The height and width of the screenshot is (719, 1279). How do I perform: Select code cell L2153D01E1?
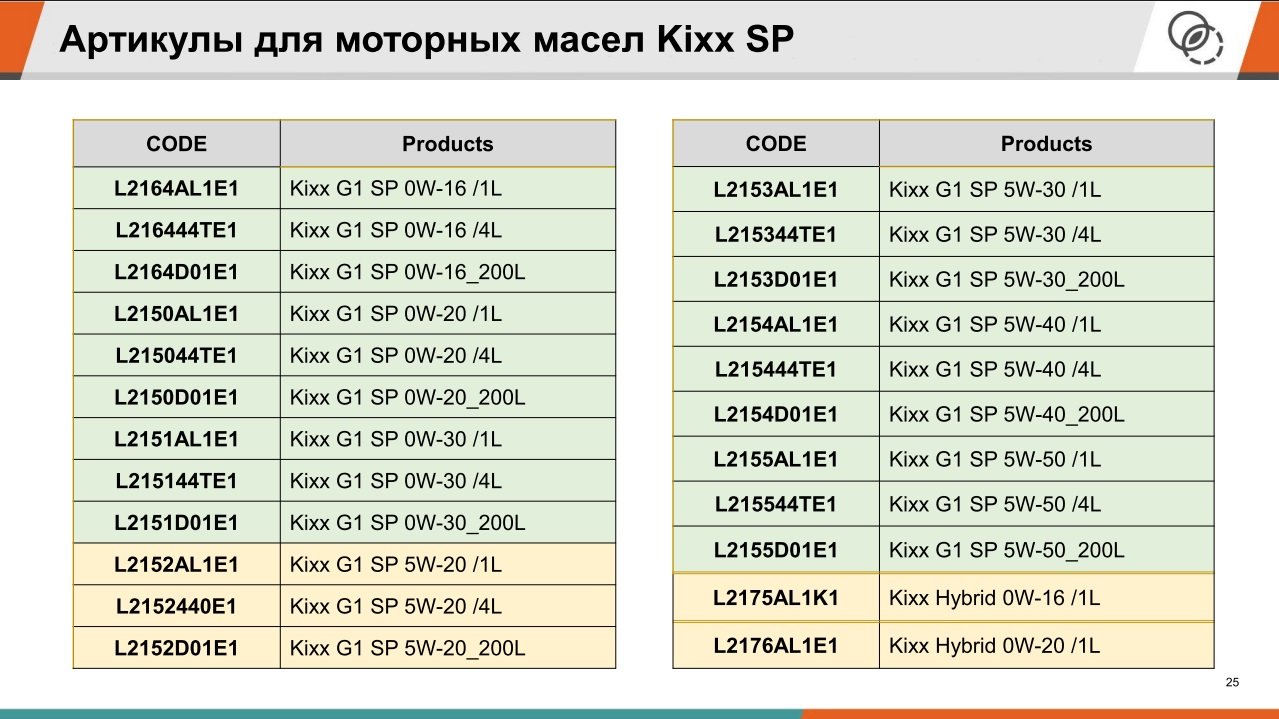[x=776, y=280]
